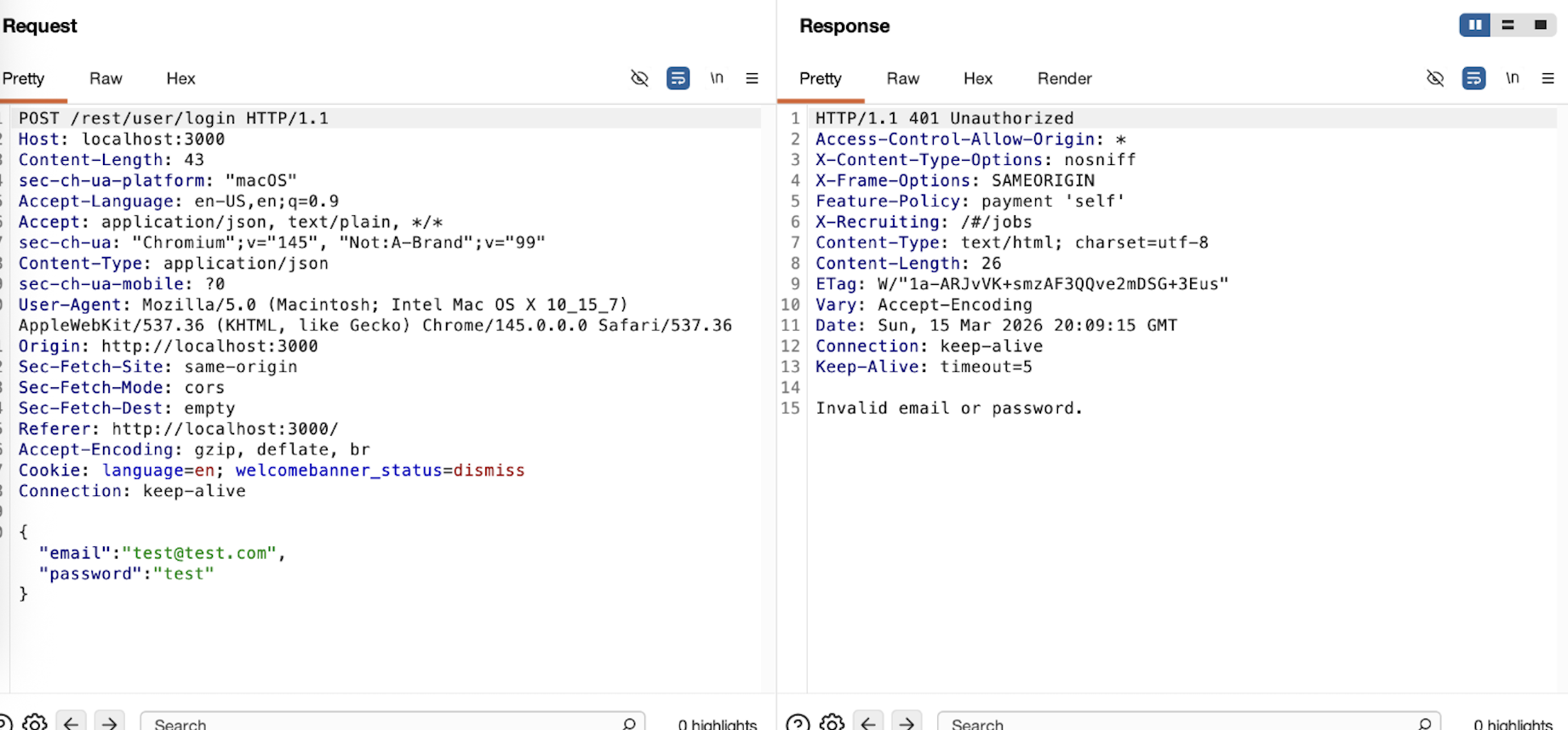Screen dimensions: 1568x730
Task: Open the Response Hex tab
Action: click(x=978, y=78)
